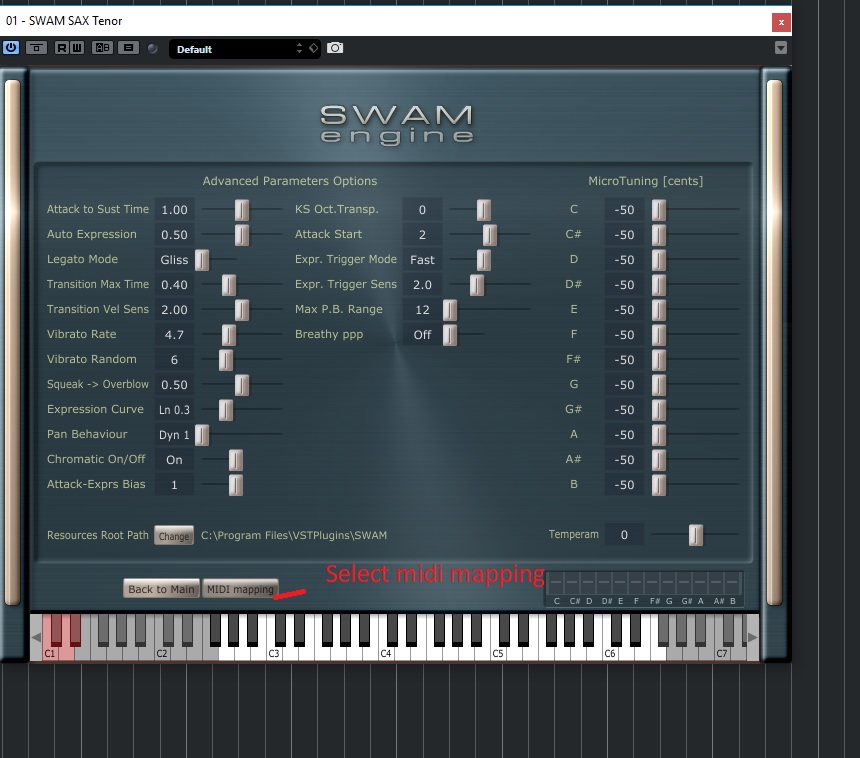
Task: Click the insert bypass icon next to power button
Action: 35,47
